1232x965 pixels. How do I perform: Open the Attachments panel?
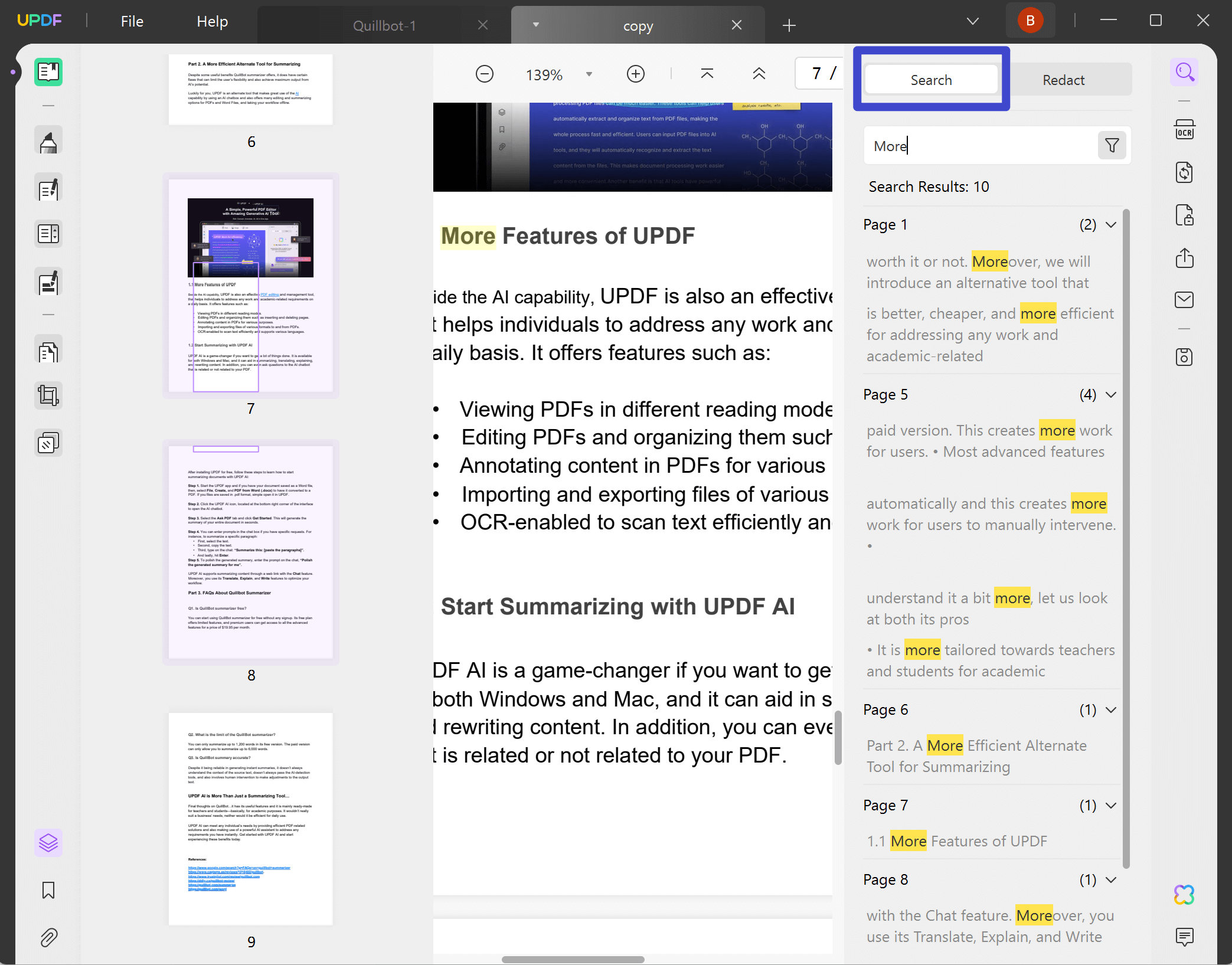(48, 938)
